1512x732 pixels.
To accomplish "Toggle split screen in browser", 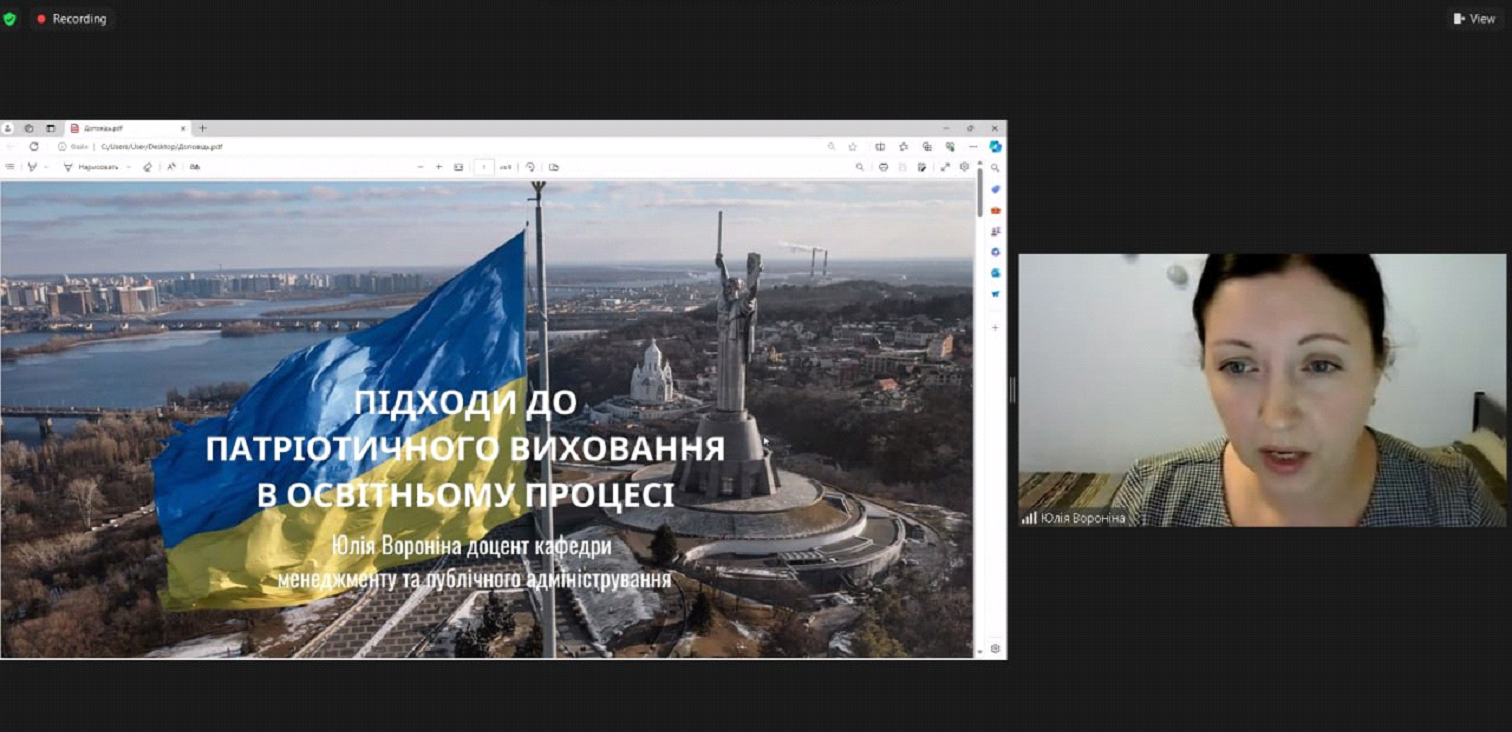I will tap(880, 146).
